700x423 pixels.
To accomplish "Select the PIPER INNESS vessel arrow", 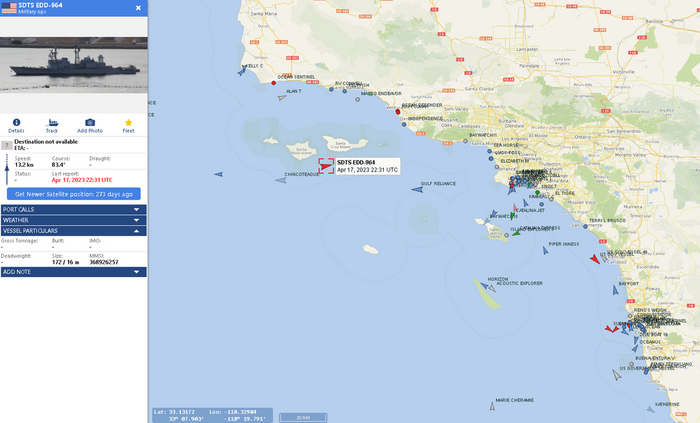I will (x=545, y=251).
